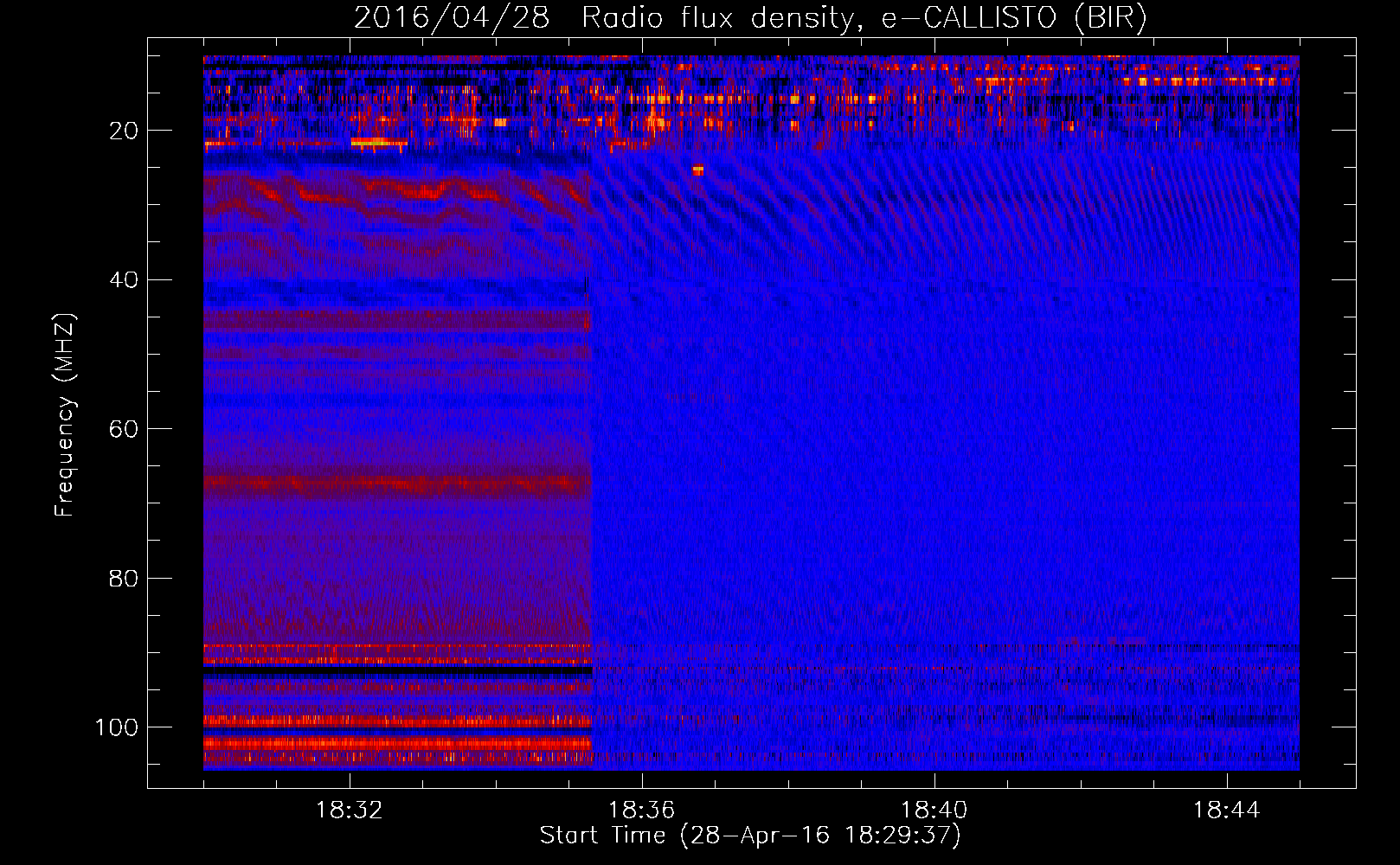
Task: Click the 18:32 time tick label
Action: [350, 811]
